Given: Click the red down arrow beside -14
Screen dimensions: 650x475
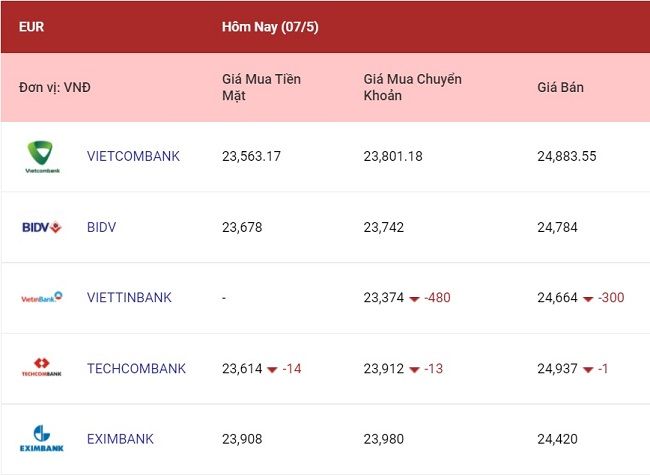Looking at the screenshot, I should click(x=272, y=370).
